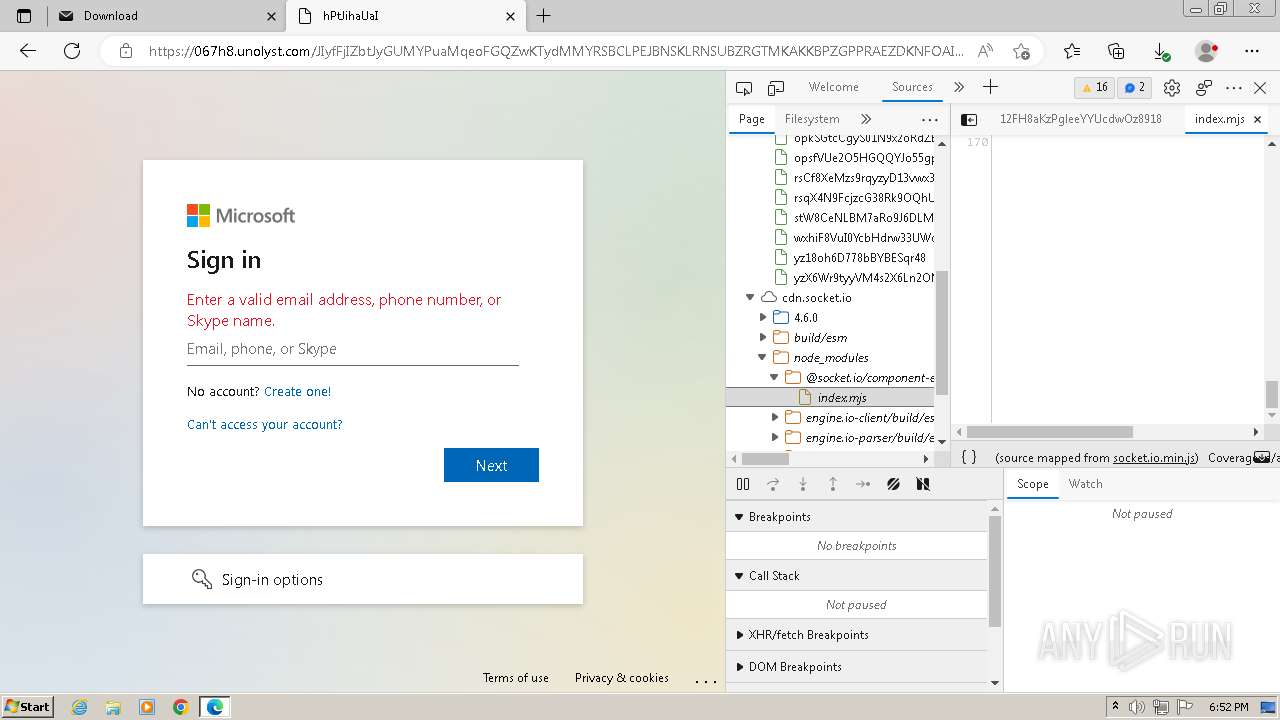Screen dimensions: 1280x720
Task: Open the Privacy & cookies link
Action: coord(622,678)
